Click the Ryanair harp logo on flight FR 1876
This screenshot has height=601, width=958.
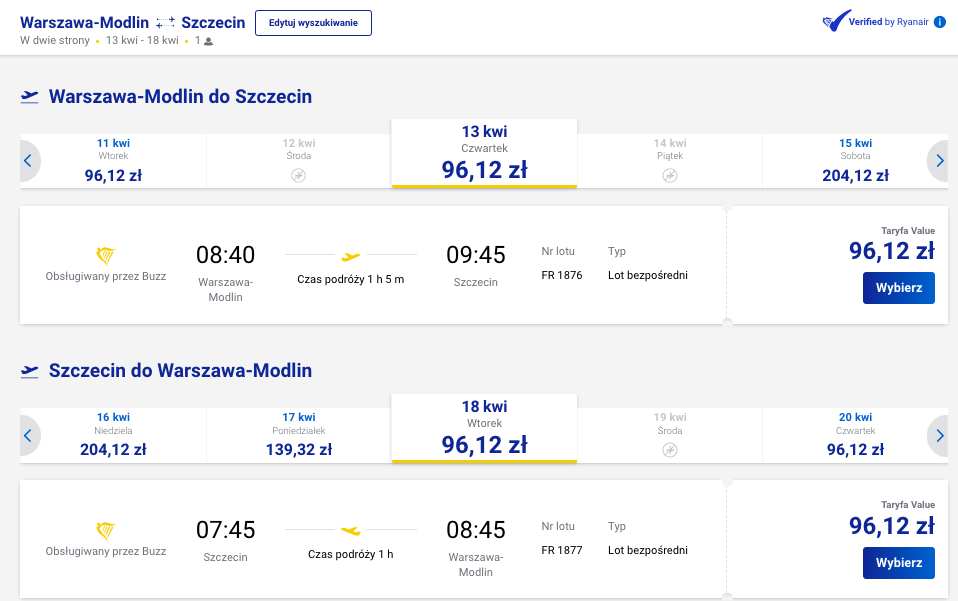(106, 255)
